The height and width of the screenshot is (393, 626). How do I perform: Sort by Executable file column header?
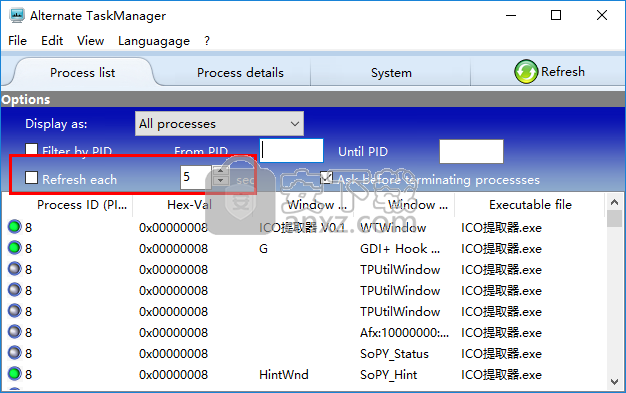(530, 205)
